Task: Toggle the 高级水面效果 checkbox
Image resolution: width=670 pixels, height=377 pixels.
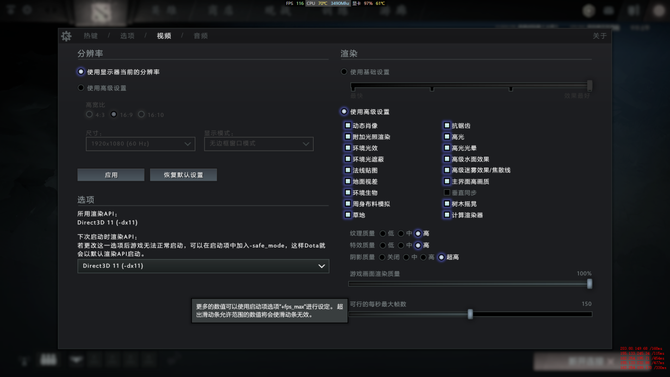Action: click(447, 159)
